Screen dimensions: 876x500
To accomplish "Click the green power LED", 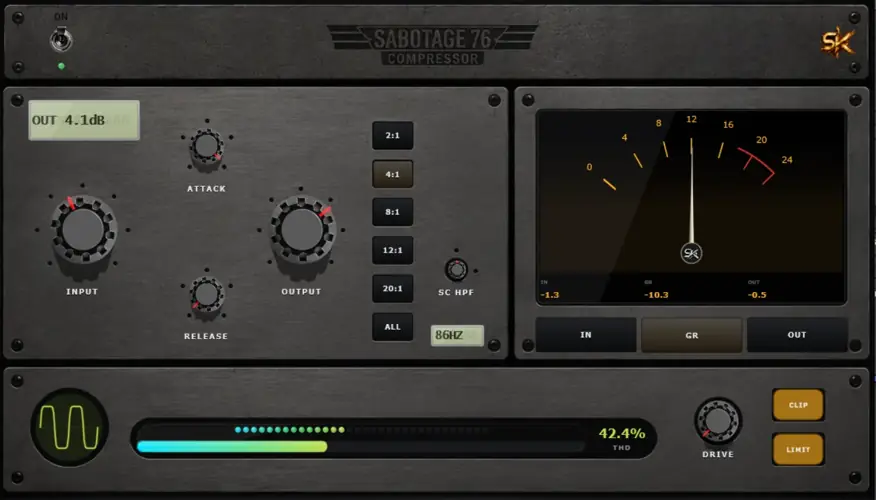I will coord(61,66).
